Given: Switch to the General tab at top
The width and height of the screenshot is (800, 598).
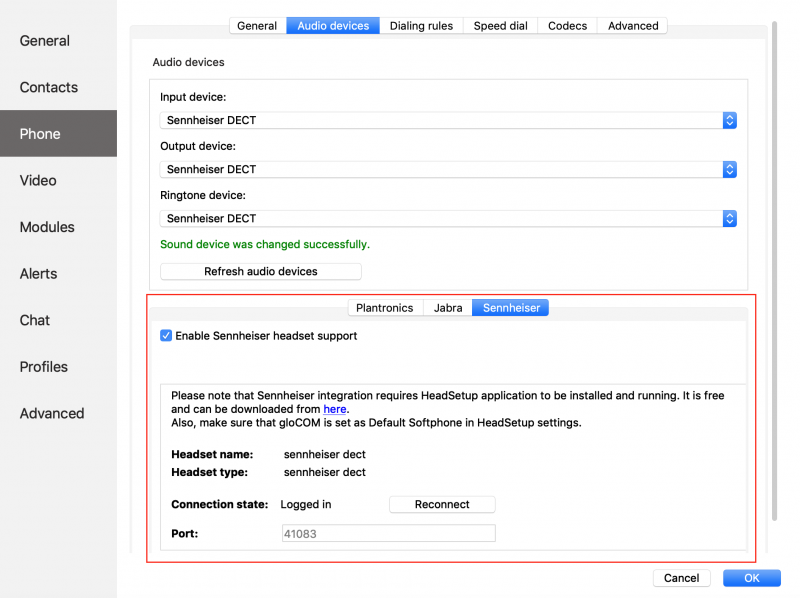Looking at the screenshot, I should tap(257, 26).
